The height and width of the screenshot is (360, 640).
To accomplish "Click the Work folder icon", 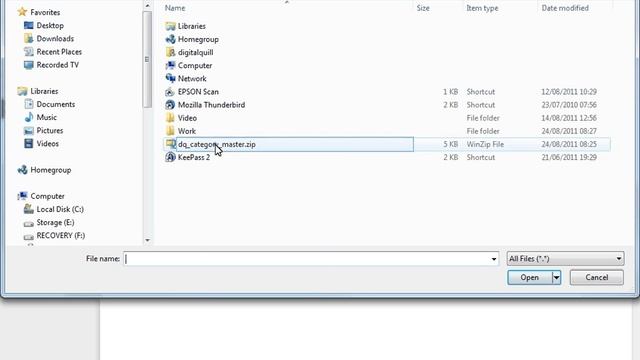I will tap(170, 131).
